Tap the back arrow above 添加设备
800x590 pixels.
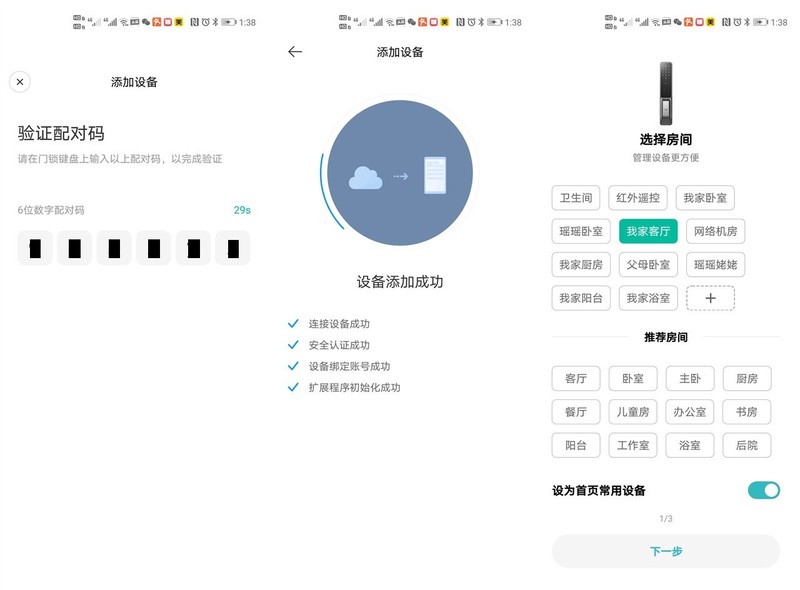coord(295,51)
